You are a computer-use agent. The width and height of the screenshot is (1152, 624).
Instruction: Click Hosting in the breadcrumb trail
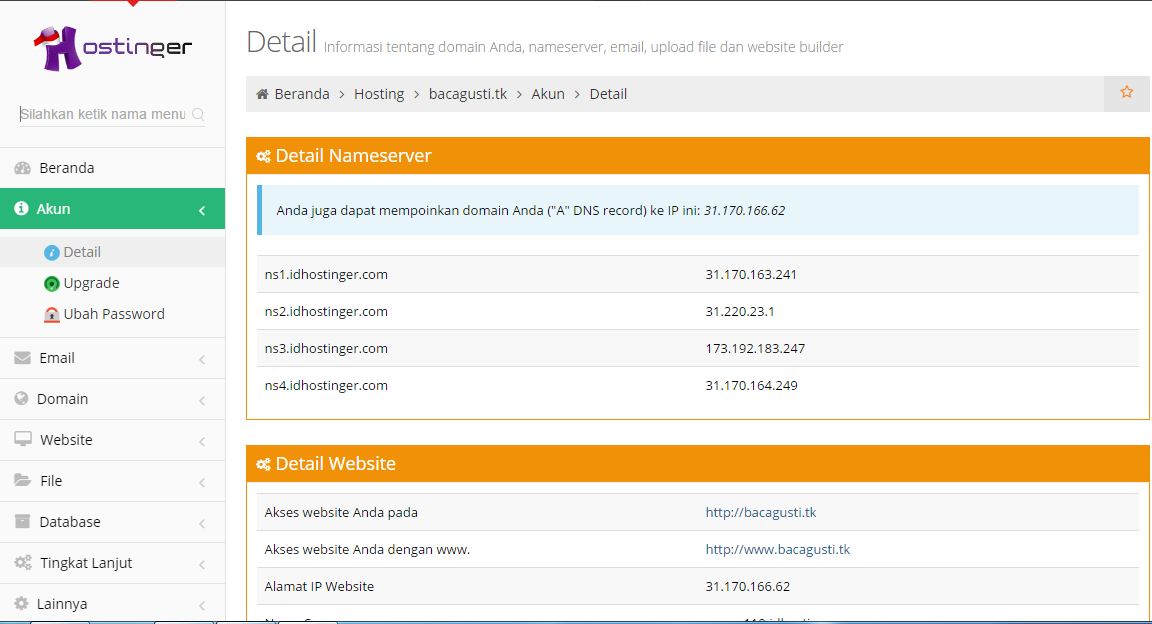pyautogui.click(x=379, y=93)
